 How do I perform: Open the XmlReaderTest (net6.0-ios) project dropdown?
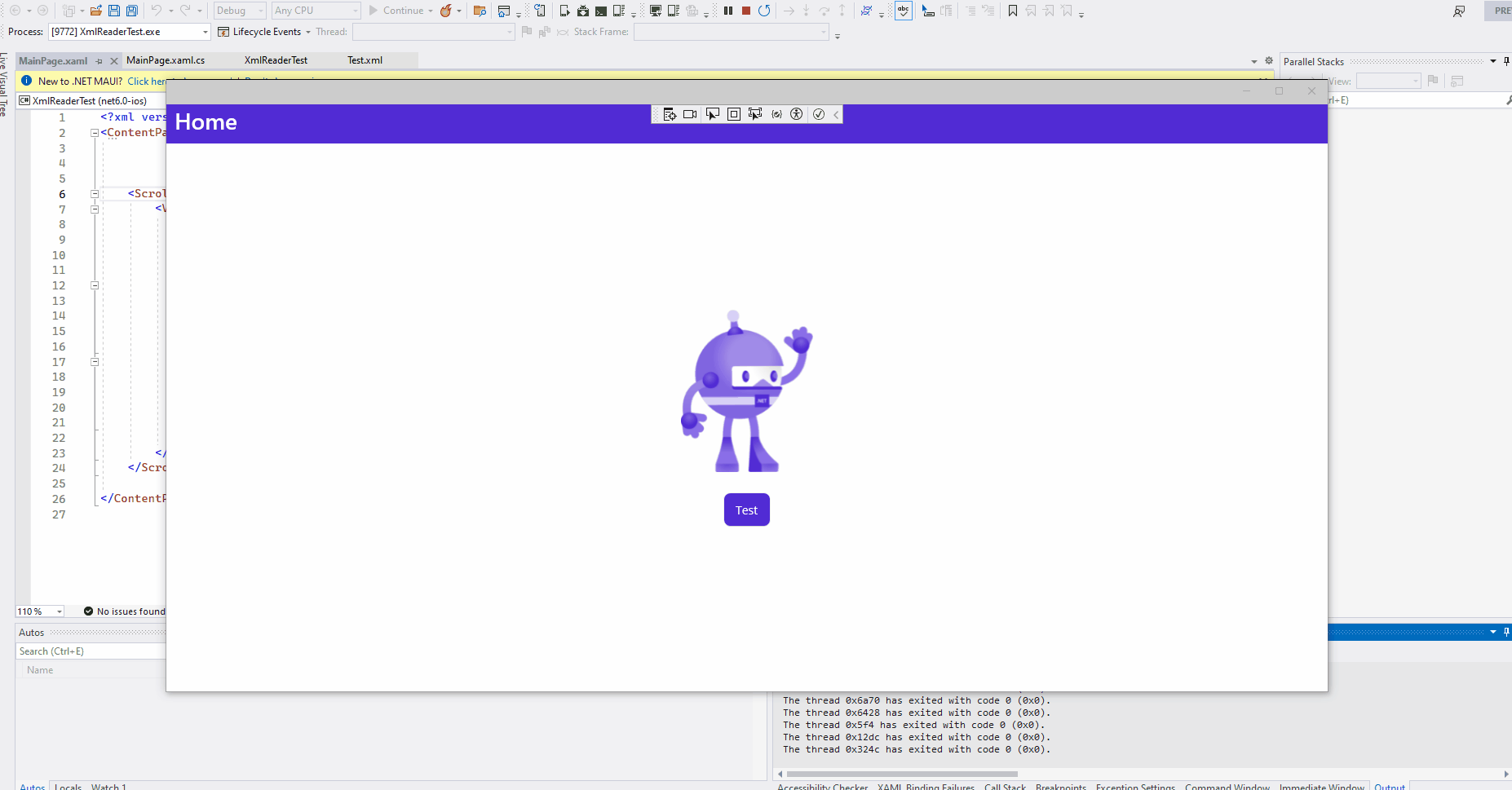pyautogui.click(x=91, y=100)
